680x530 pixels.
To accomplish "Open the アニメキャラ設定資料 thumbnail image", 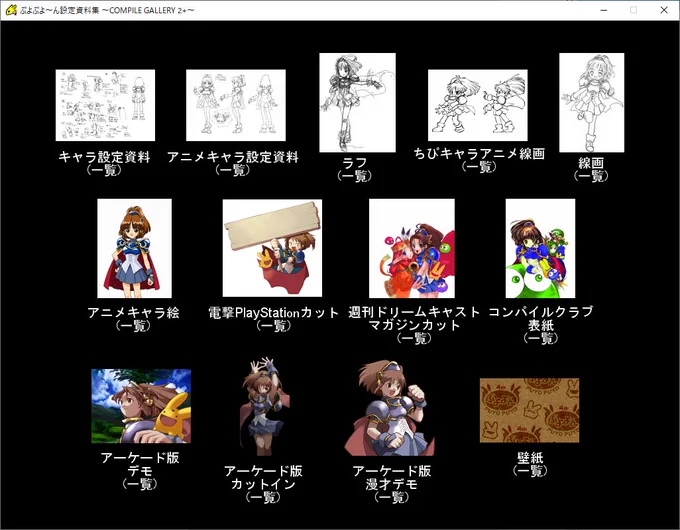I will coord(236,105).
